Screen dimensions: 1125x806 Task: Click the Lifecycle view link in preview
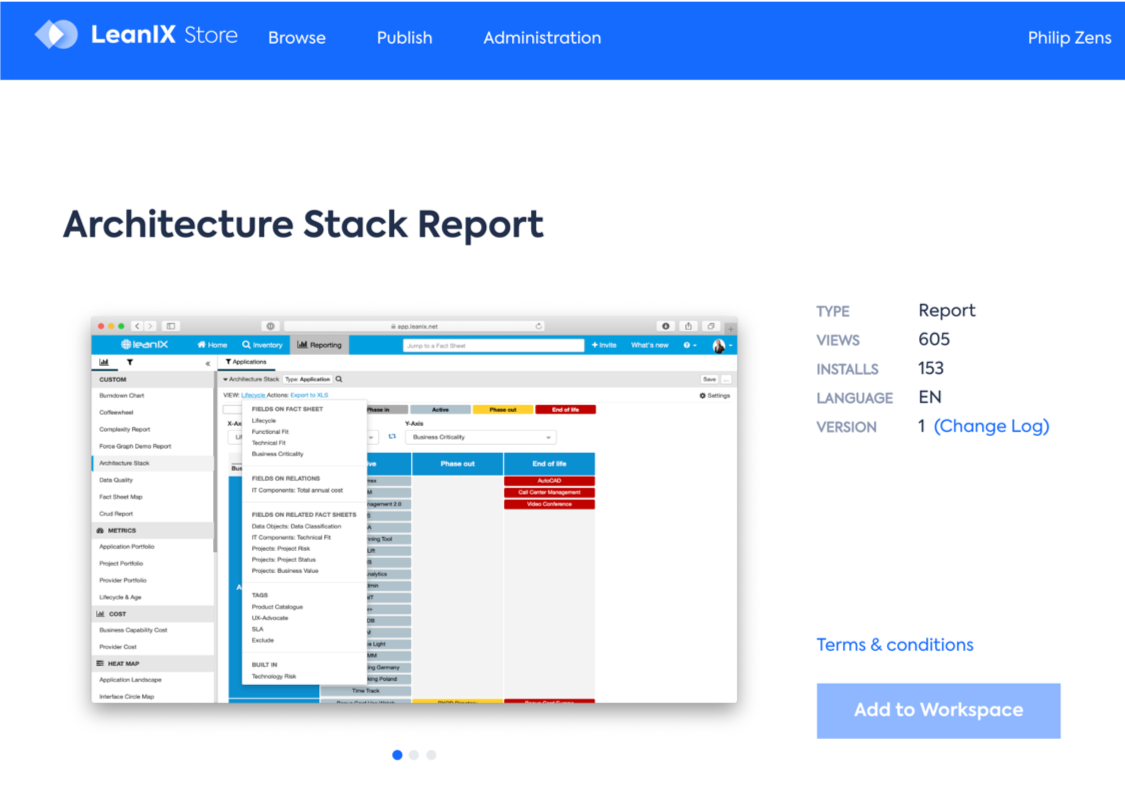pos(253,395)
